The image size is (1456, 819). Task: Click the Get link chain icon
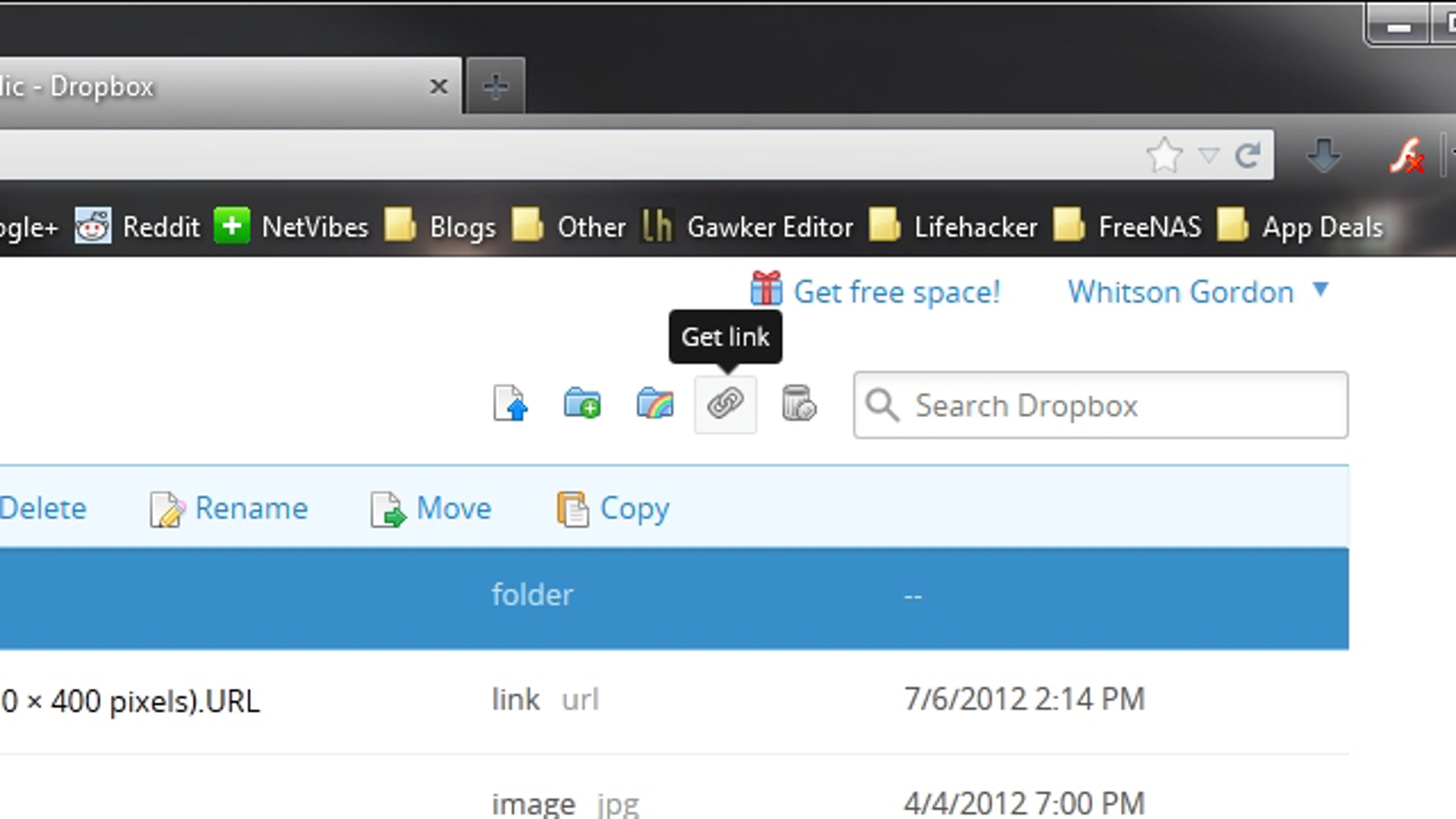point(725,403)
